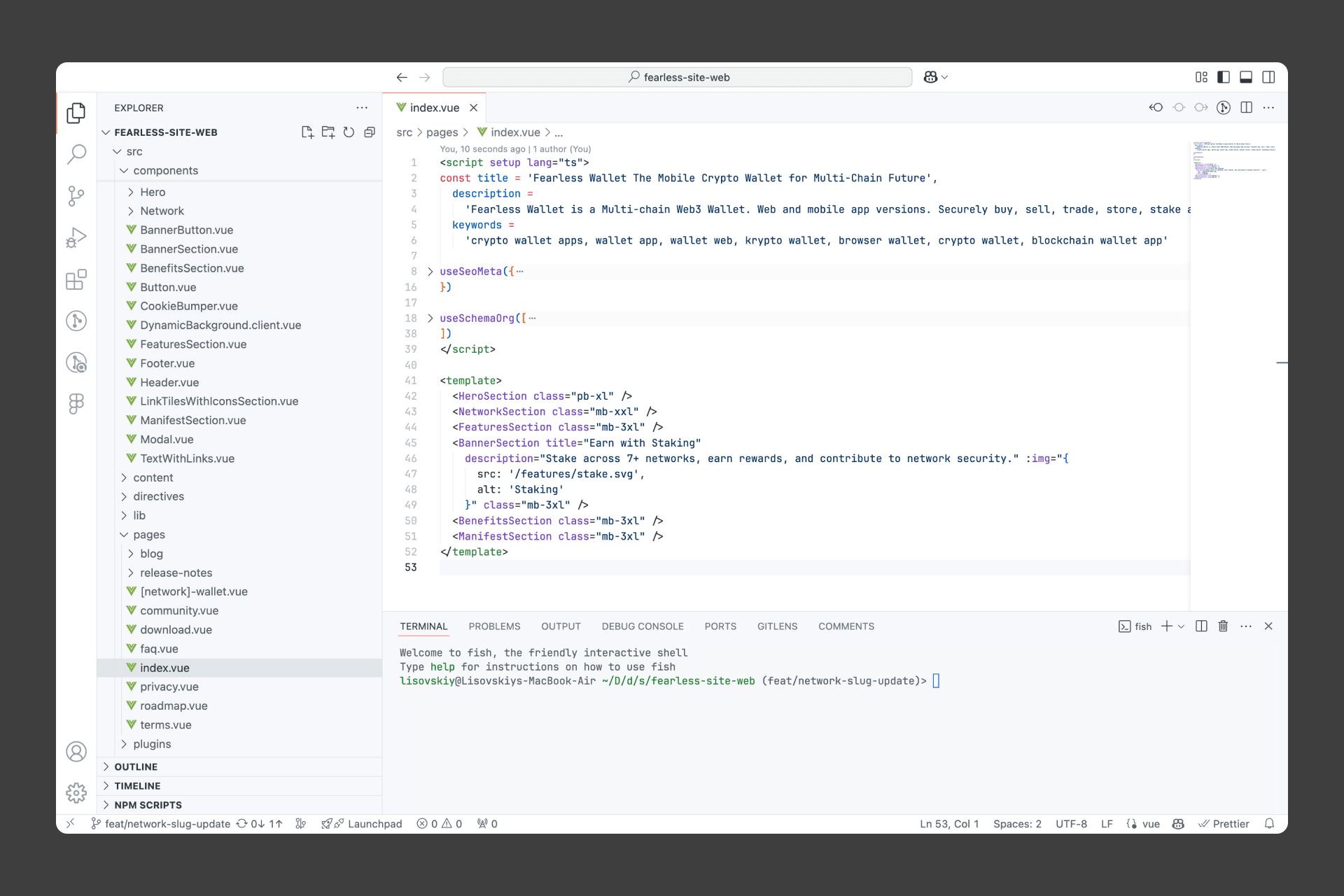Refresh the Explorer tree
Screen dimensions: 1344x896
(x=349, y=132)
